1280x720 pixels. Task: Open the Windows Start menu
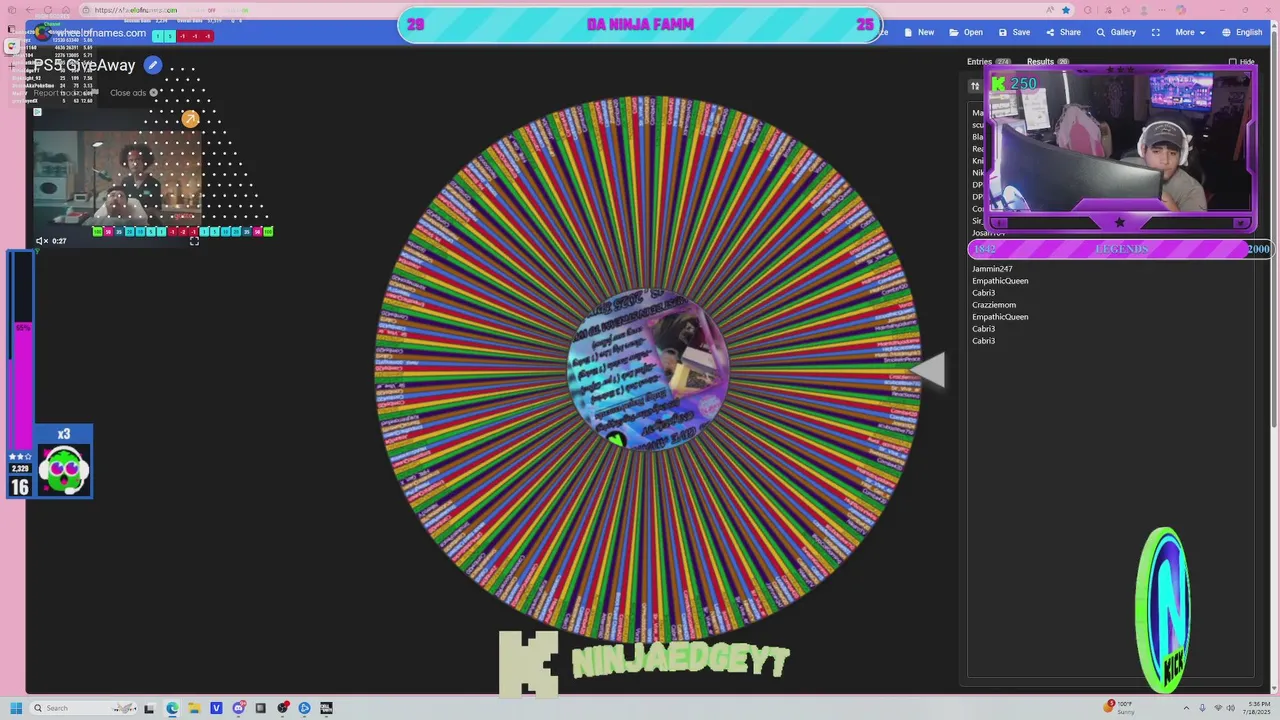(15, 708)
